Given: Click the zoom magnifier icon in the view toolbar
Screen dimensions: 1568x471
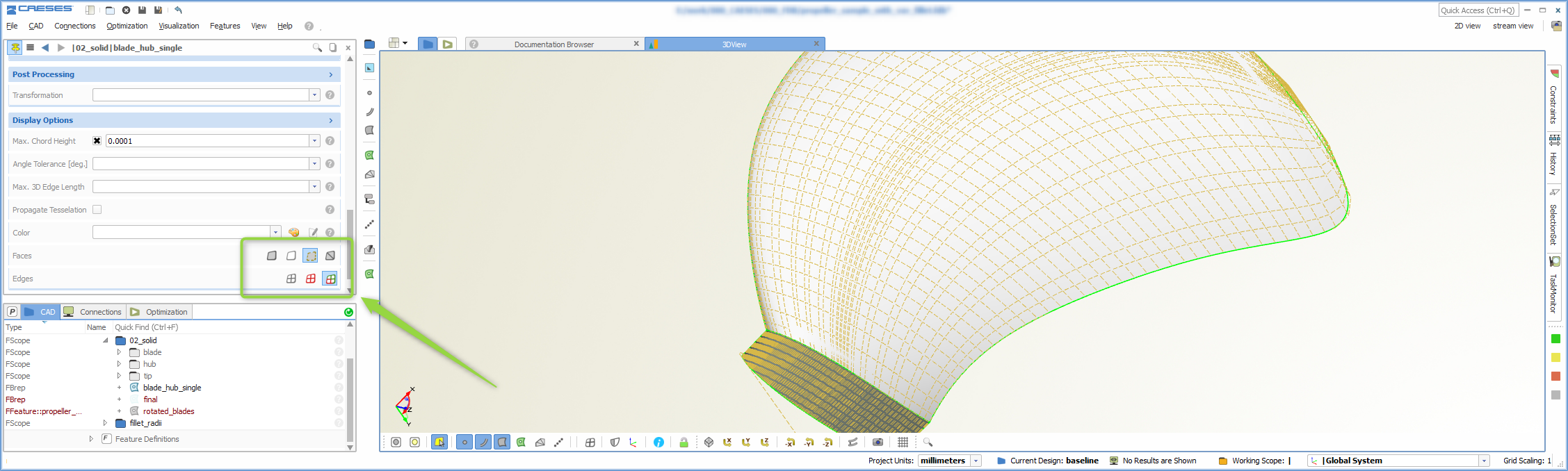Looking at the screenshot, I should pyautogui.click(x=928, y=443).
